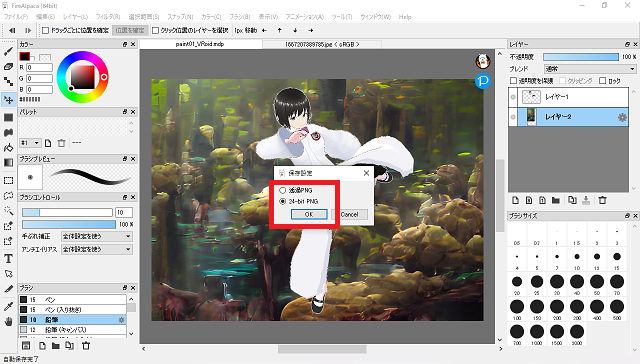
Task: Undock the ブラシプレビュー panel
Action: tap(125, 158)
